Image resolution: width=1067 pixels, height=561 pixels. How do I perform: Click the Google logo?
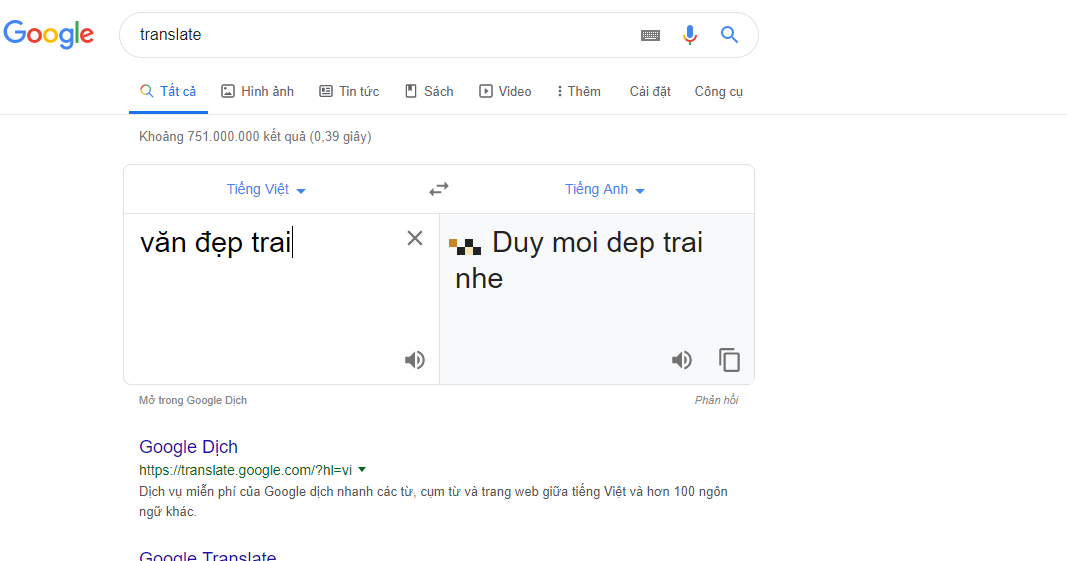click(48, 34)
